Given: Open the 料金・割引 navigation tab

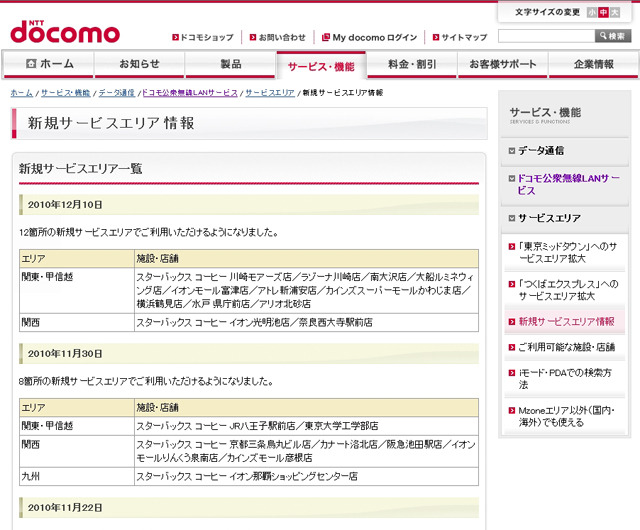Looking at the screenshot, I should [x=412, y=64].
